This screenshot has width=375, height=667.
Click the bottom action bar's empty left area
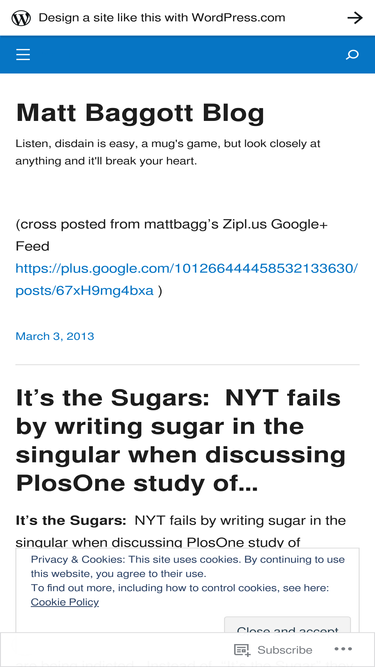click(x=115, y=650)
